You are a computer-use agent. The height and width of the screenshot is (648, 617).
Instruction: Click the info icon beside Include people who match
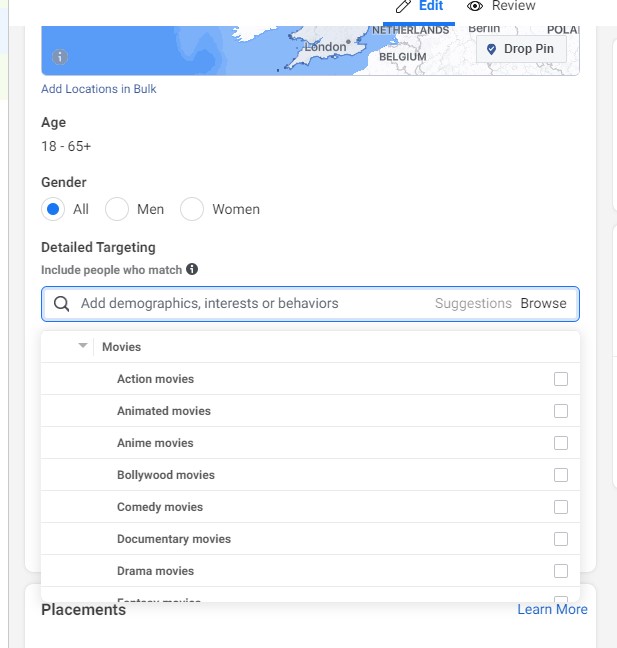192,269
